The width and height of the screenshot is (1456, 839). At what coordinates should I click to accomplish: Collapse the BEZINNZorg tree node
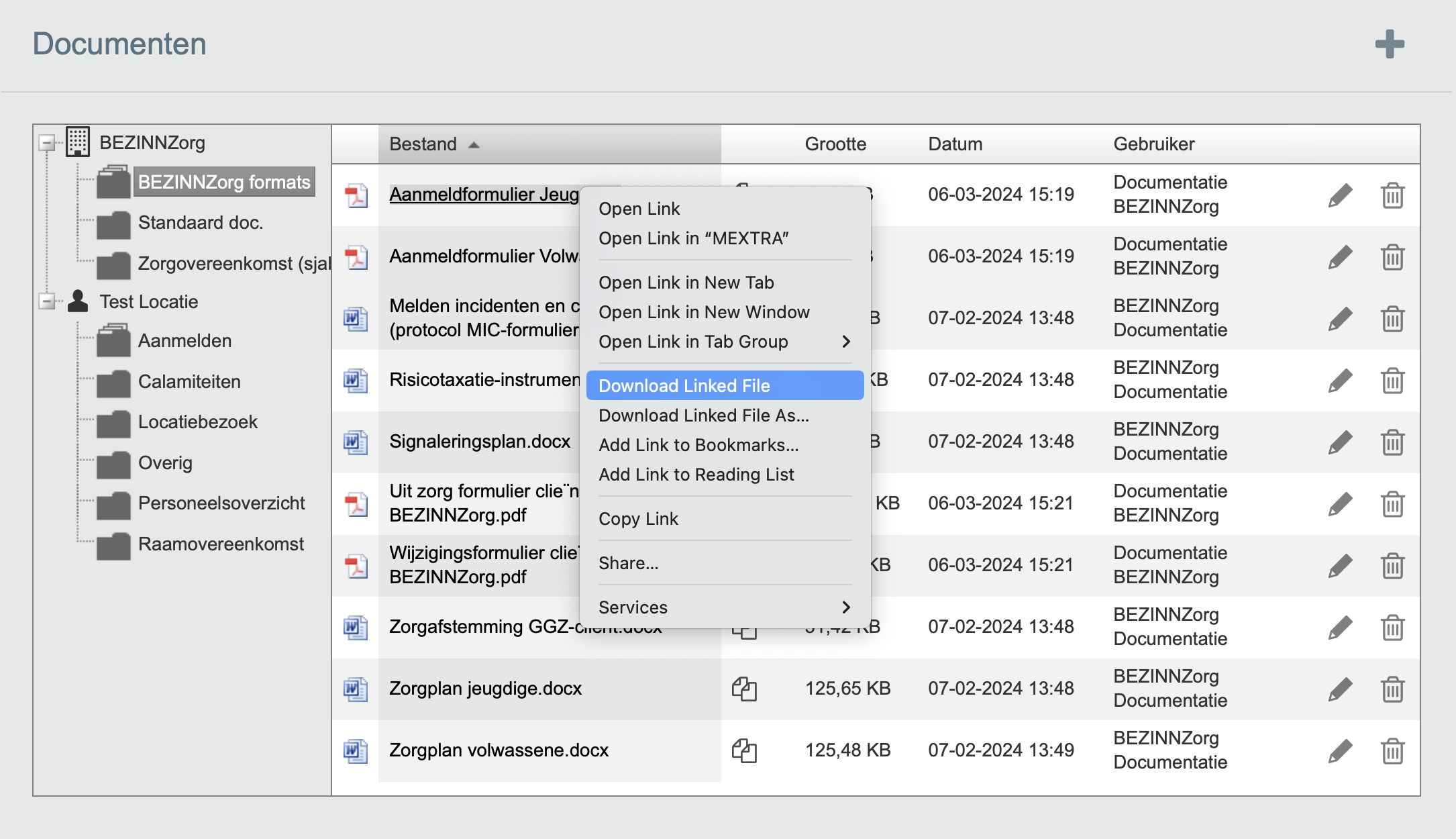point(47,142)
